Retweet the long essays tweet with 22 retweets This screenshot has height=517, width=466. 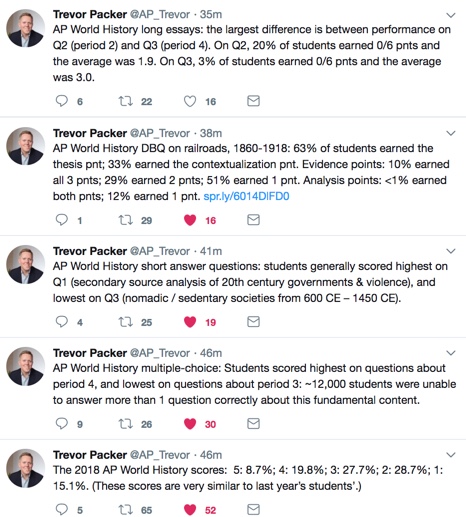126,101
